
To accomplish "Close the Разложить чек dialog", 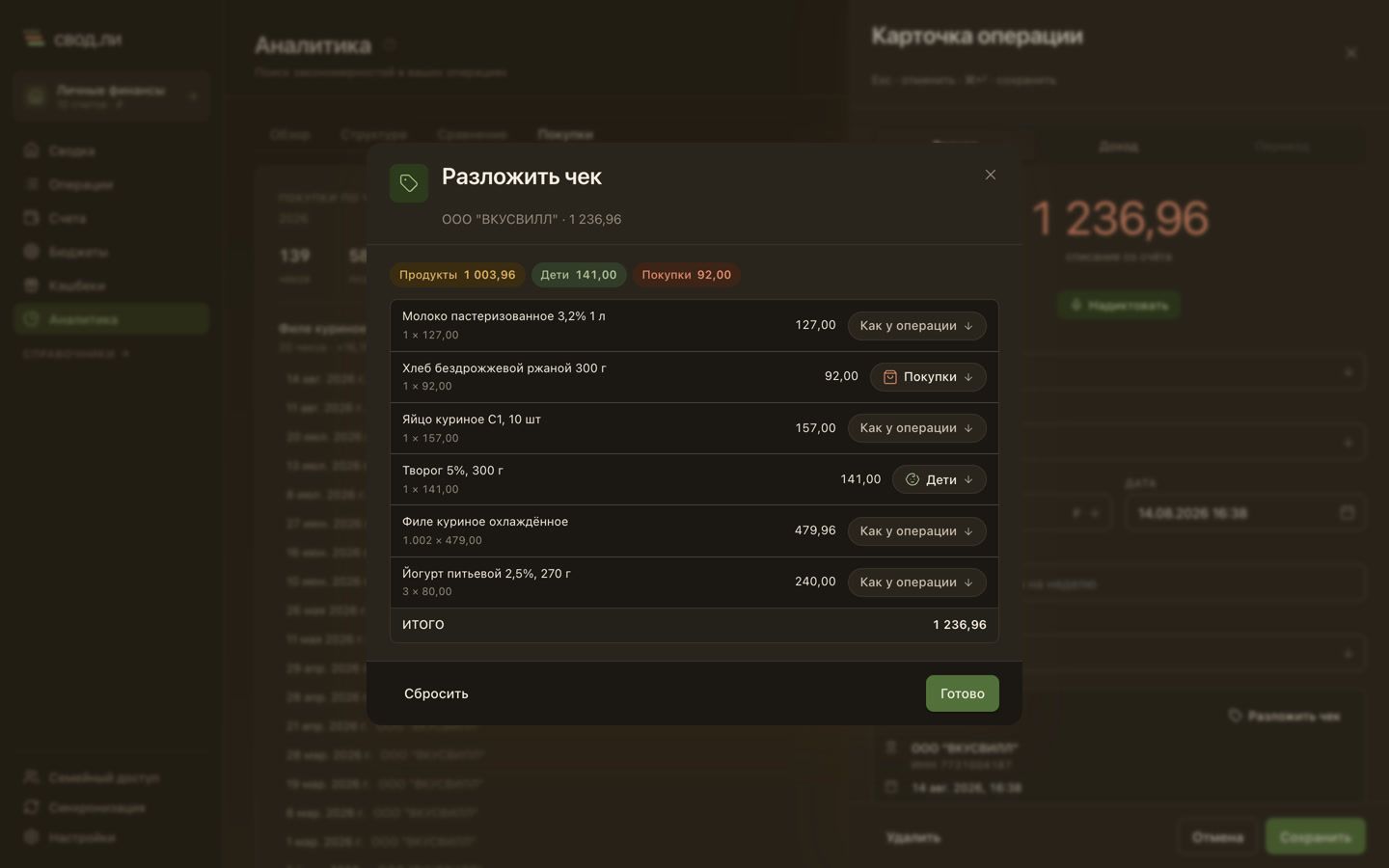I will coord(990,175).
